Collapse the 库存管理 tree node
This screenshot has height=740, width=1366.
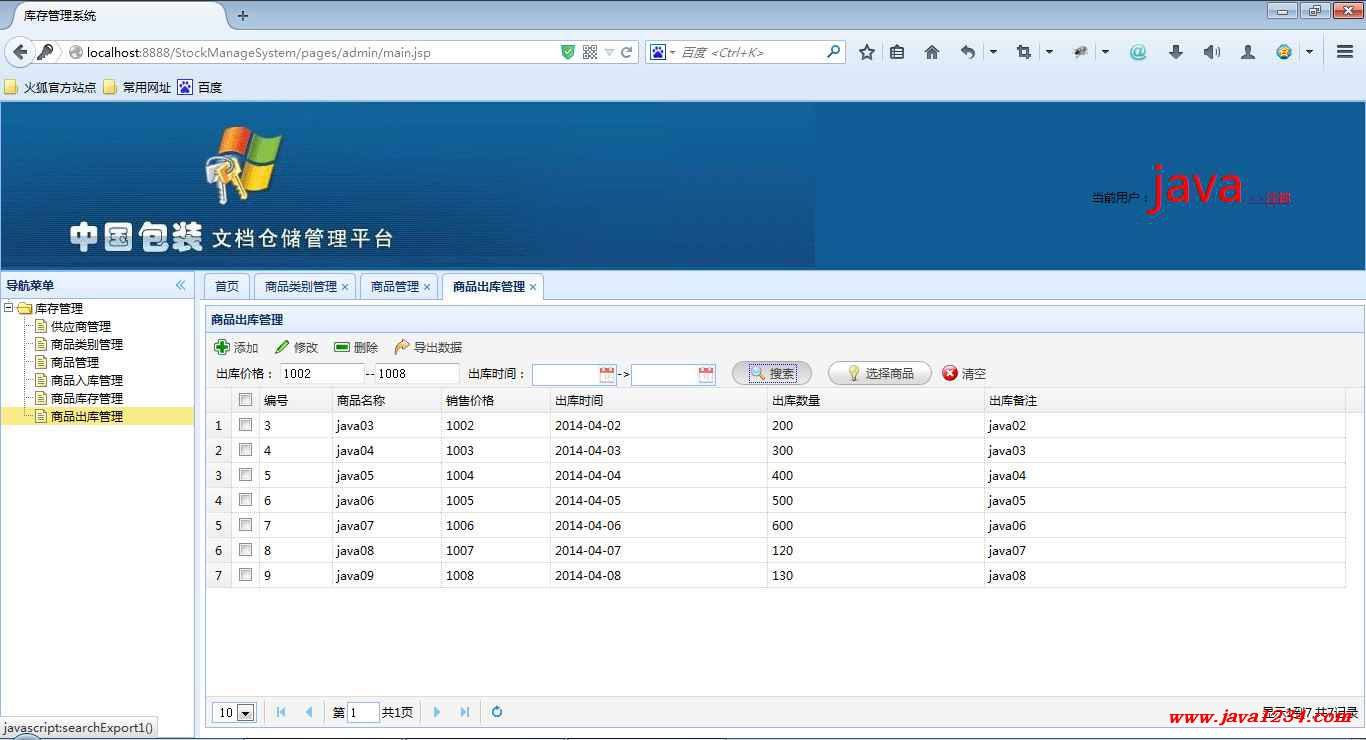point(9,308)
